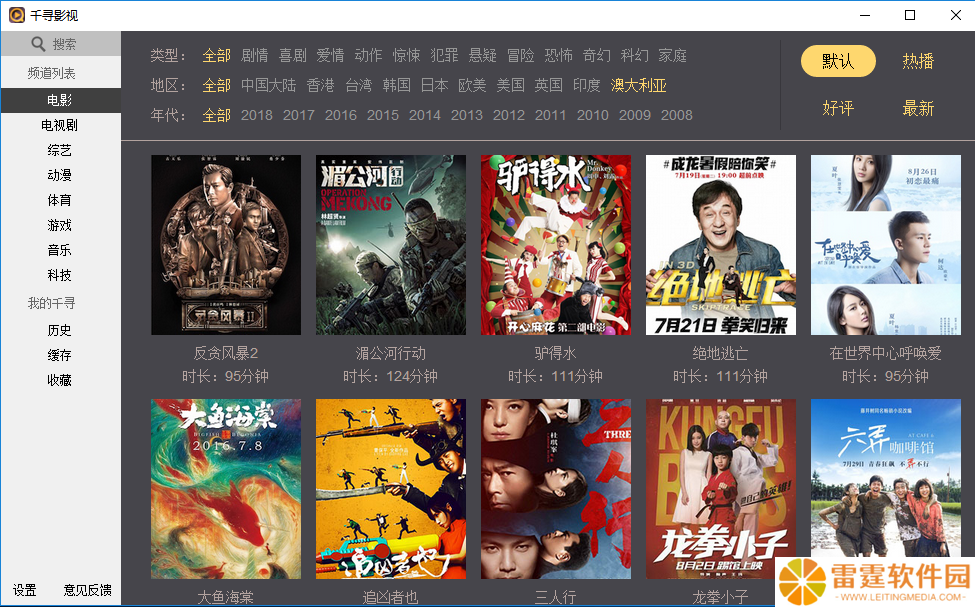This screenshot has height=607, width=975.
Task: Open the 六弄咖啡馆 movie poster
Action: pos(885,479)
